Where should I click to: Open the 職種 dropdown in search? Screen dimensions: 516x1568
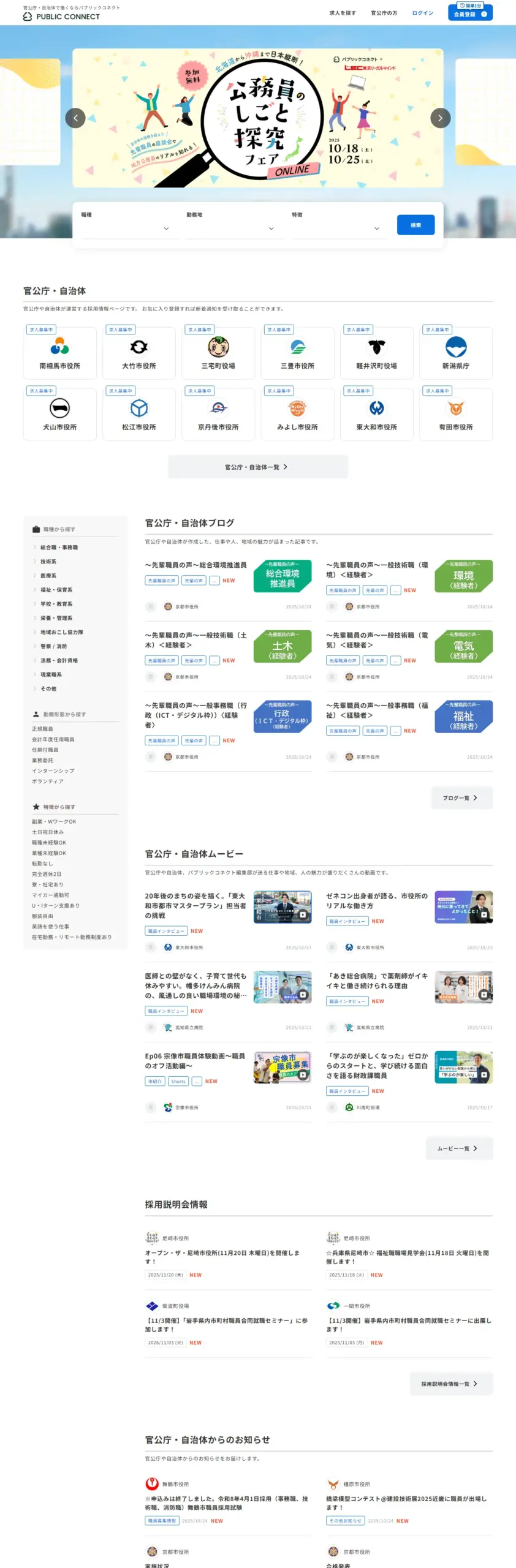click(126, 228)
